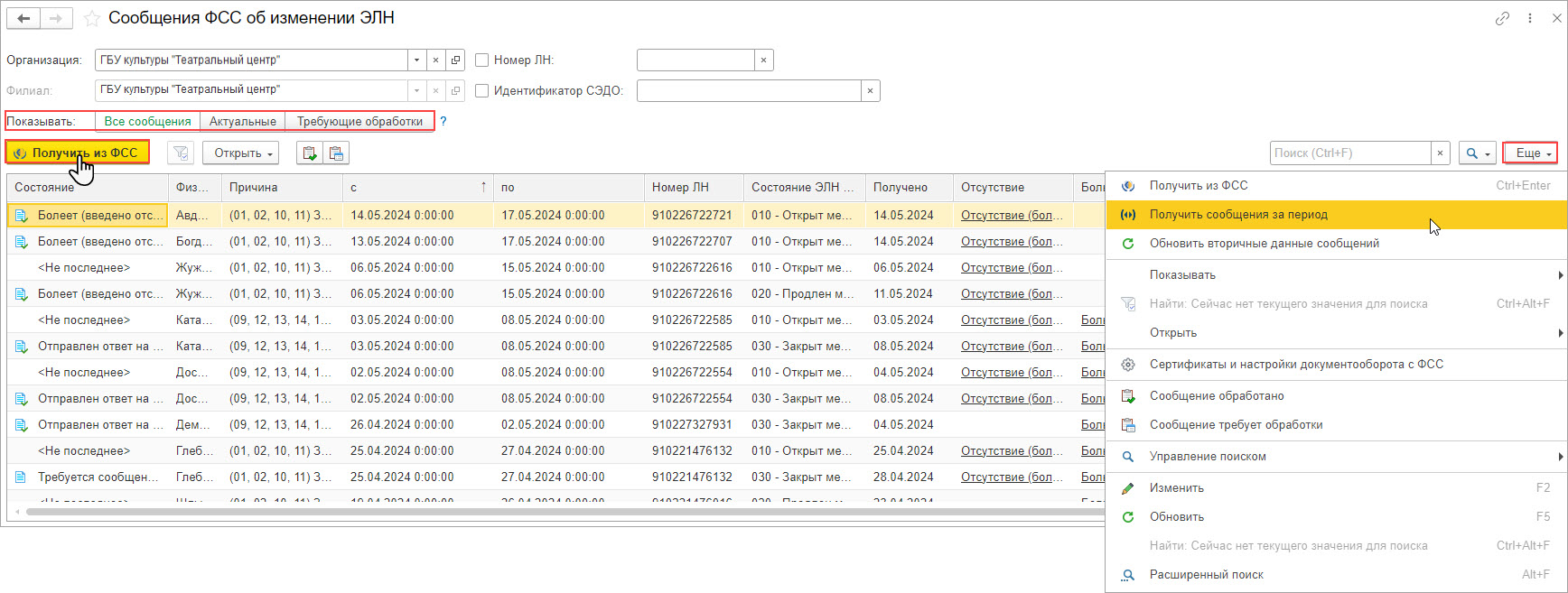This screenshot has height=593, width=1568.
Task: Open the three-dot form options icon
Action: pyautogui.click(x=1530, y=18)
